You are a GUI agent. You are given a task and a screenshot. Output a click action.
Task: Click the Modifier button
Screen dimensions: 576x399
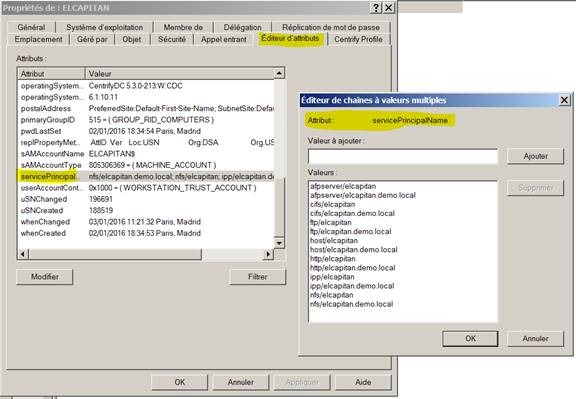[44, 277]
